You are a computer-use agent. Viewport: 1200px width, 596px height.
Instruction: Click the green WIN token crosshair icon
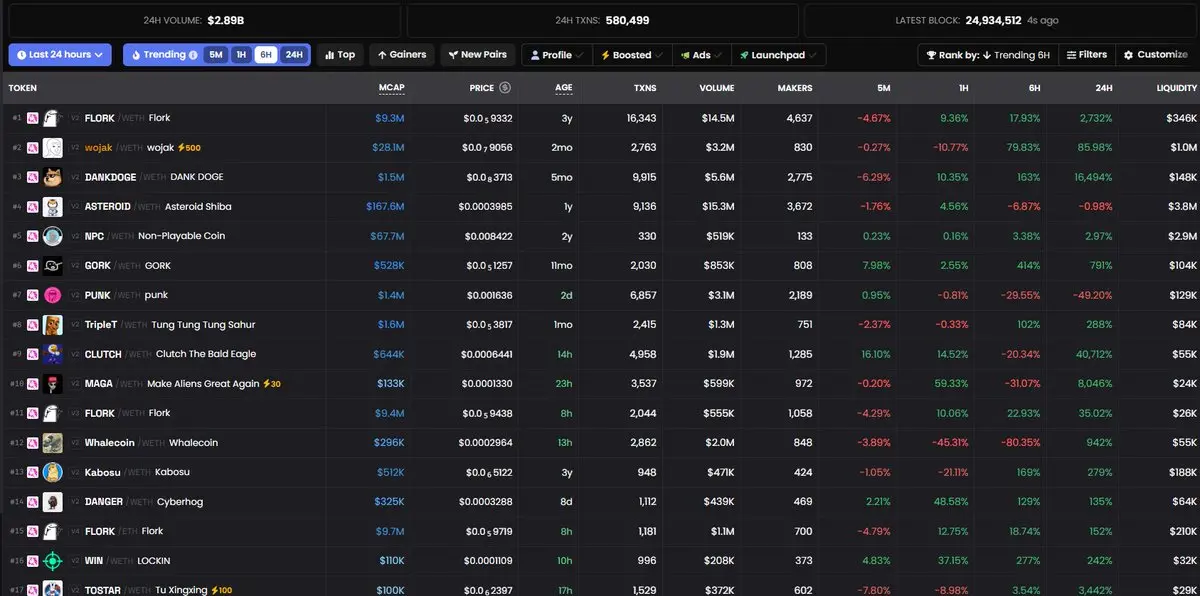(53, 561)
